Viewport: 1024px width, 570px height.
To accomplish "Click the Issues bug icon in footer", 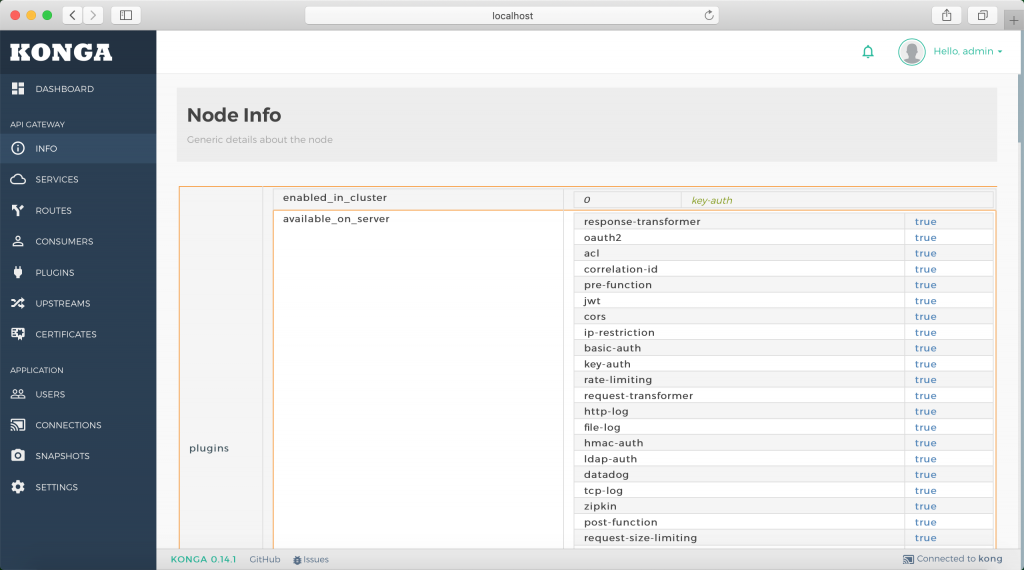I will click(297, 560).
